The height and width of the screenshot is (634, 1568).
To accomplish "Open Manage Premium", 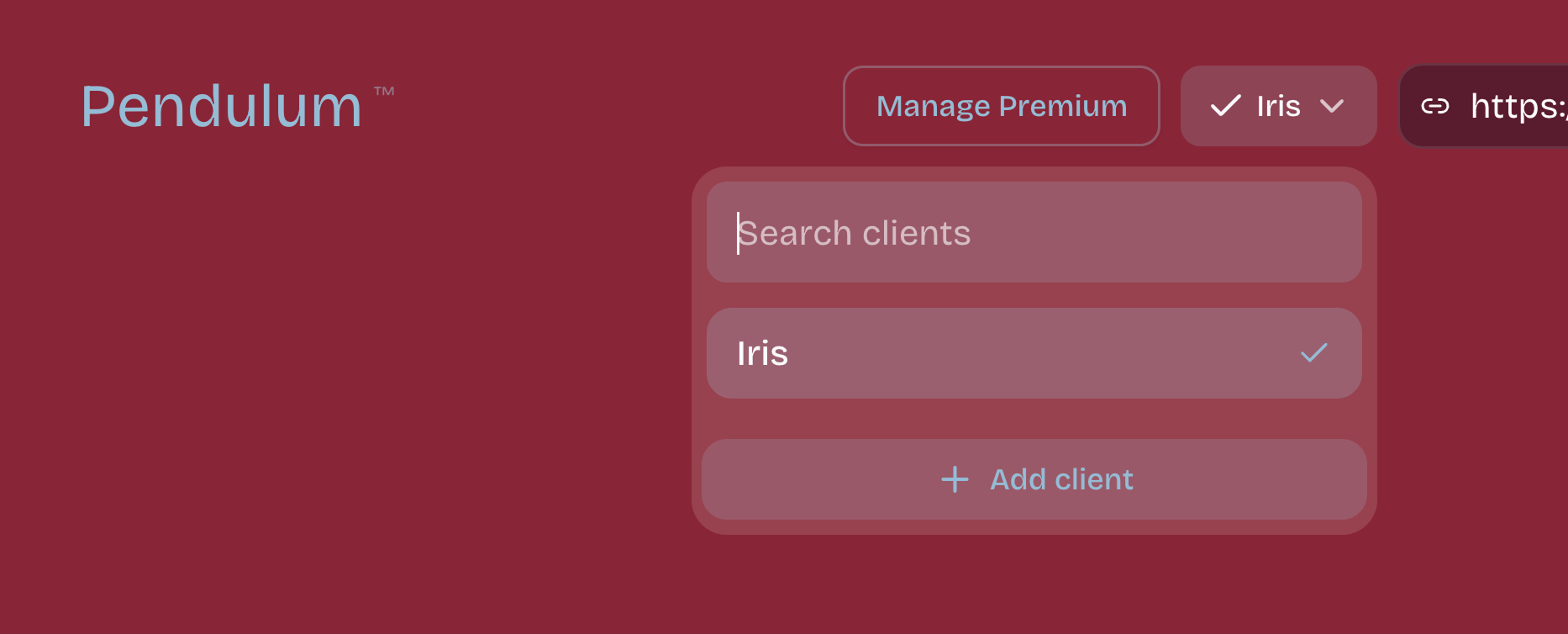I will [x=1001, y=106].
